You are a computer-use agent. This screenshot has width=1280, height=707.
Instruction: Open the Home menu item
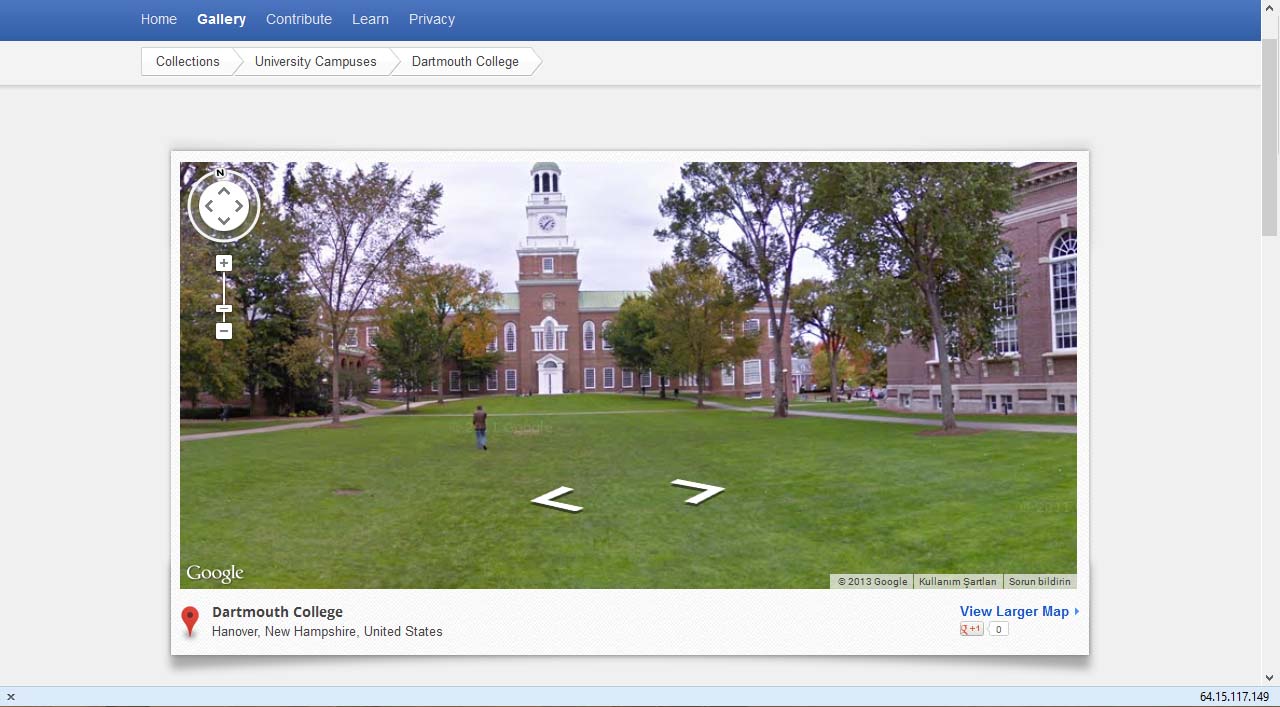[x=159, y=19]
